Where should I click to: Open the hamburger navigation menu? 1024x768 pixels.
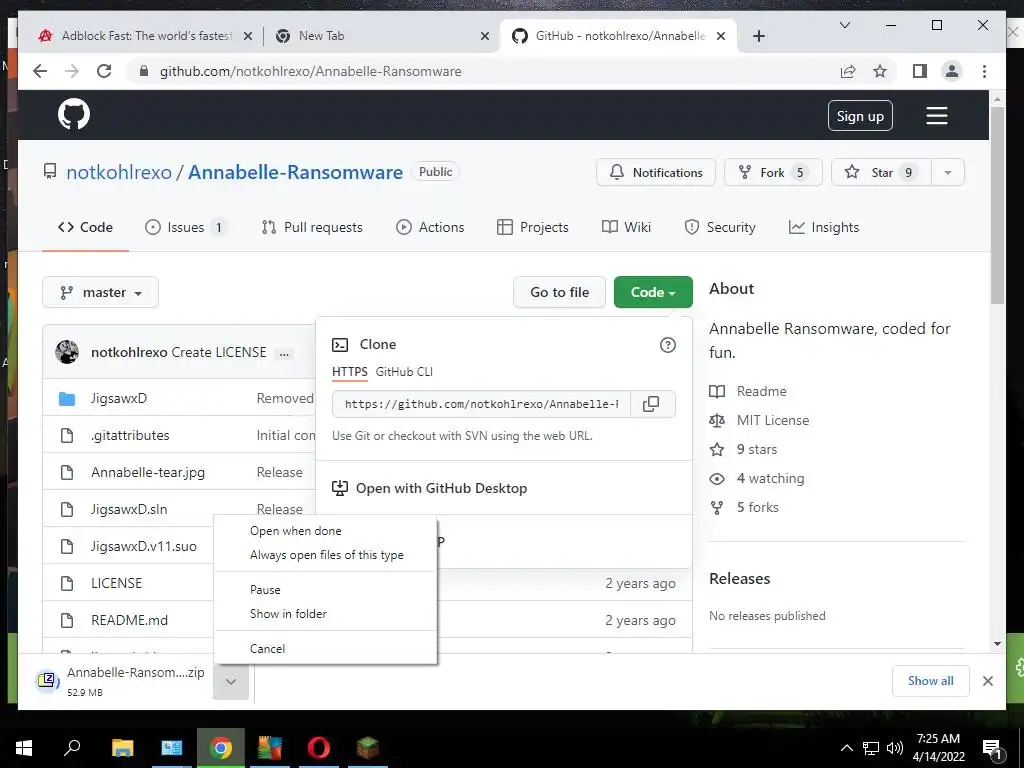coord(936,116)
